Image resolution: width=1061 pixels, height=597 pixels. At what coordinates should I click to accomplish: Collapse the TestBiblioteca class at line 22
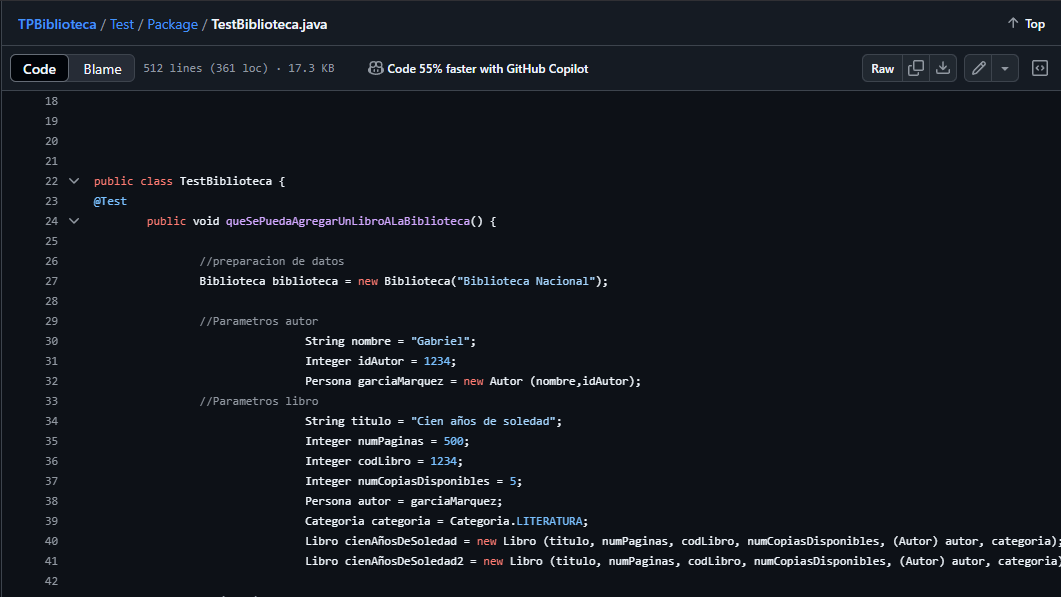coord(73,180)
